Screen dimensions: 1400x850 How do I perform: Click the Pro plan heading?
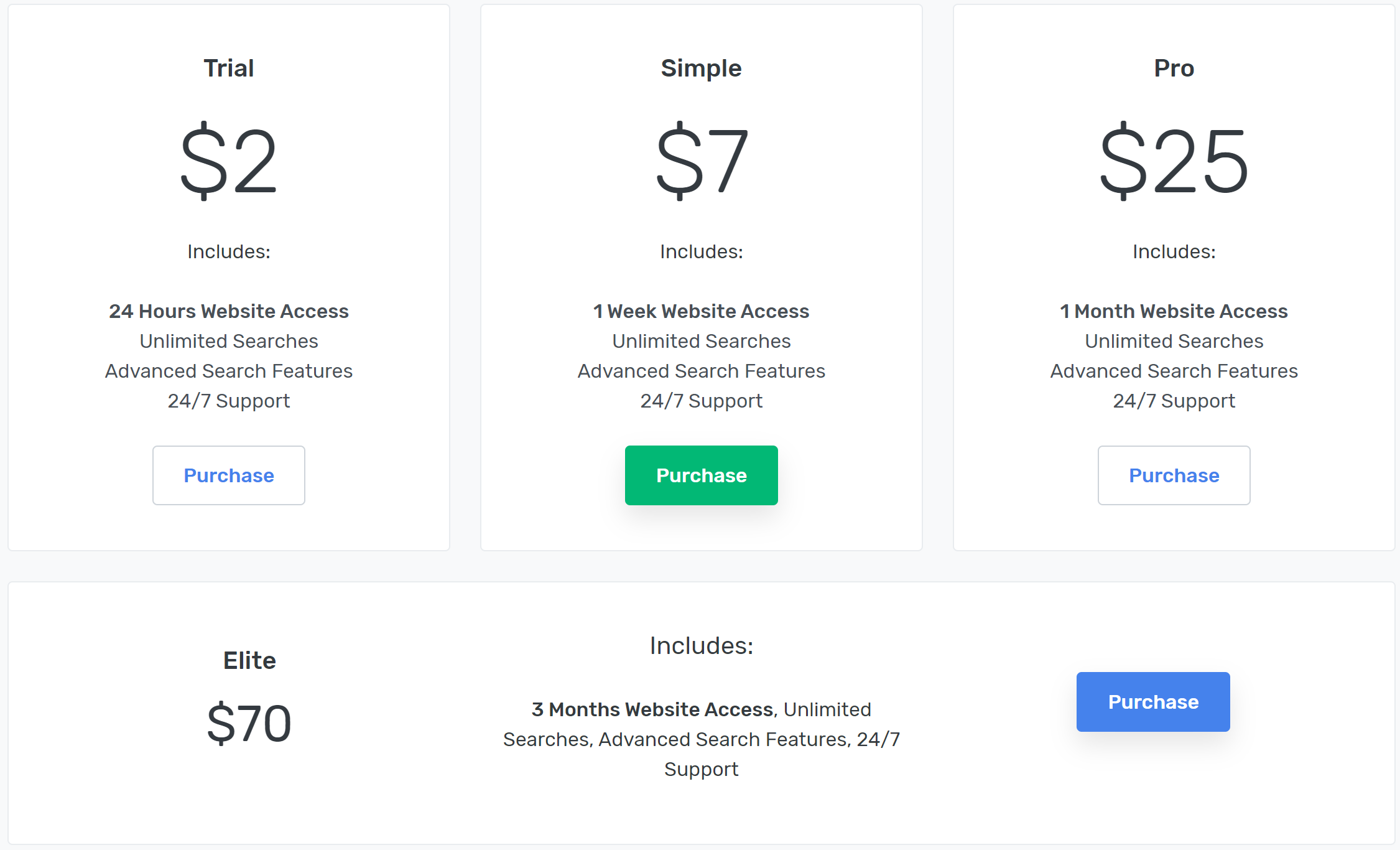1174,68
